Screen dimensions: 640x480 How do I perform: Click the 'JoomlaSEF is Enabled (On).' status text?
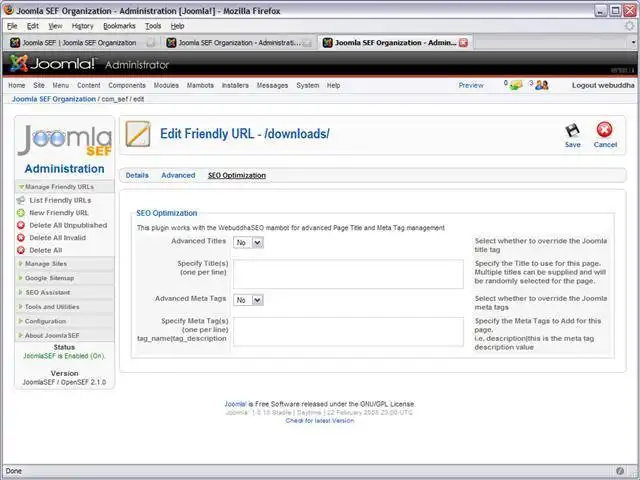[64, 356]
